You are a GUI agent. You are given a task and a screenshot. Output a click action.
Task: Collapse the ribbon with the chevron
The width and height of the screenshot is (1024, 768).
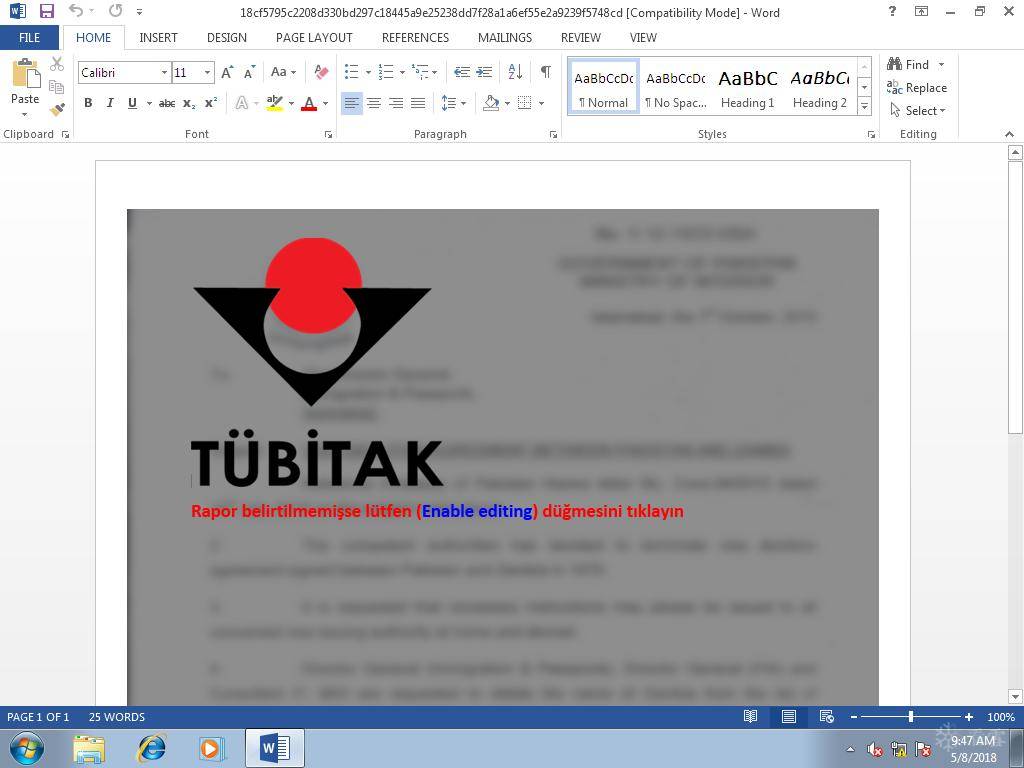pyautogui.click(x=1010, y=134)
